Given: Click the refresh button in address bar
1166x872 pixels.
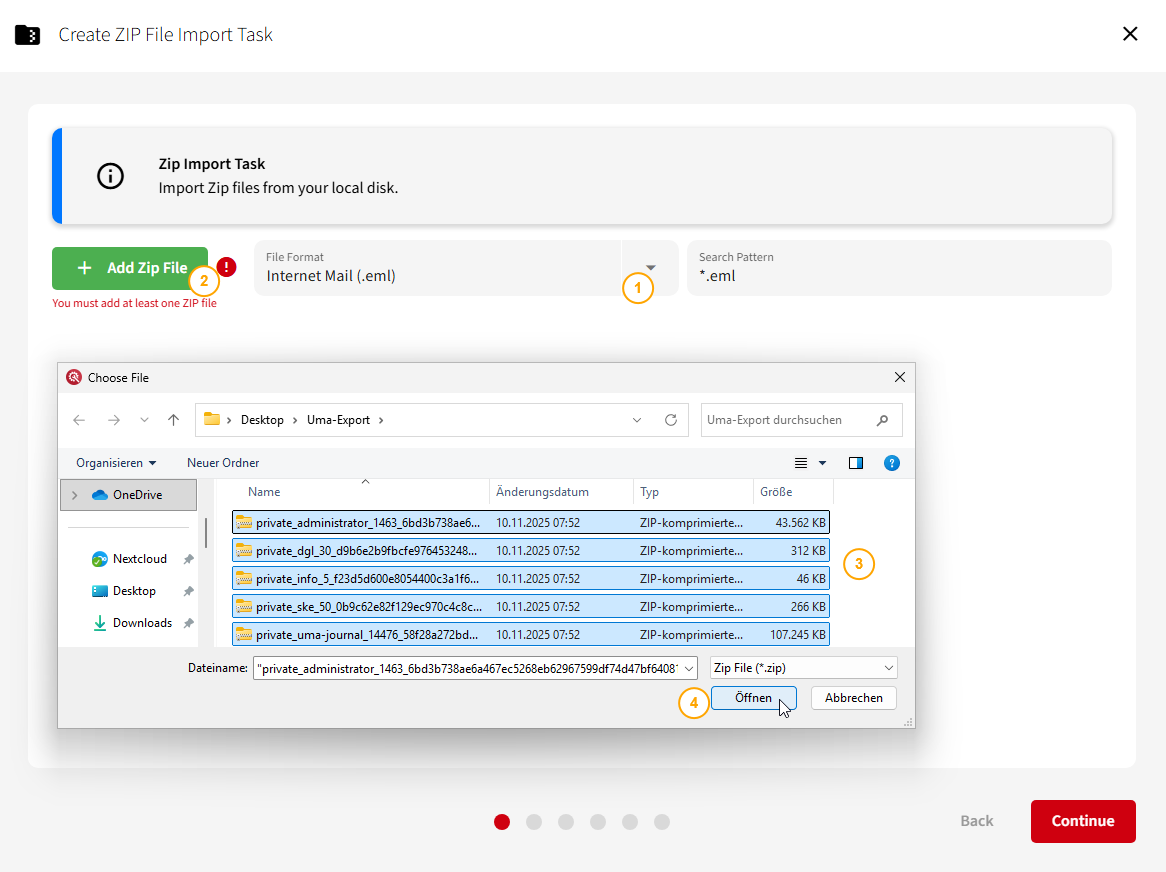Looking at the screenshot, I should (x=671, y=420).
